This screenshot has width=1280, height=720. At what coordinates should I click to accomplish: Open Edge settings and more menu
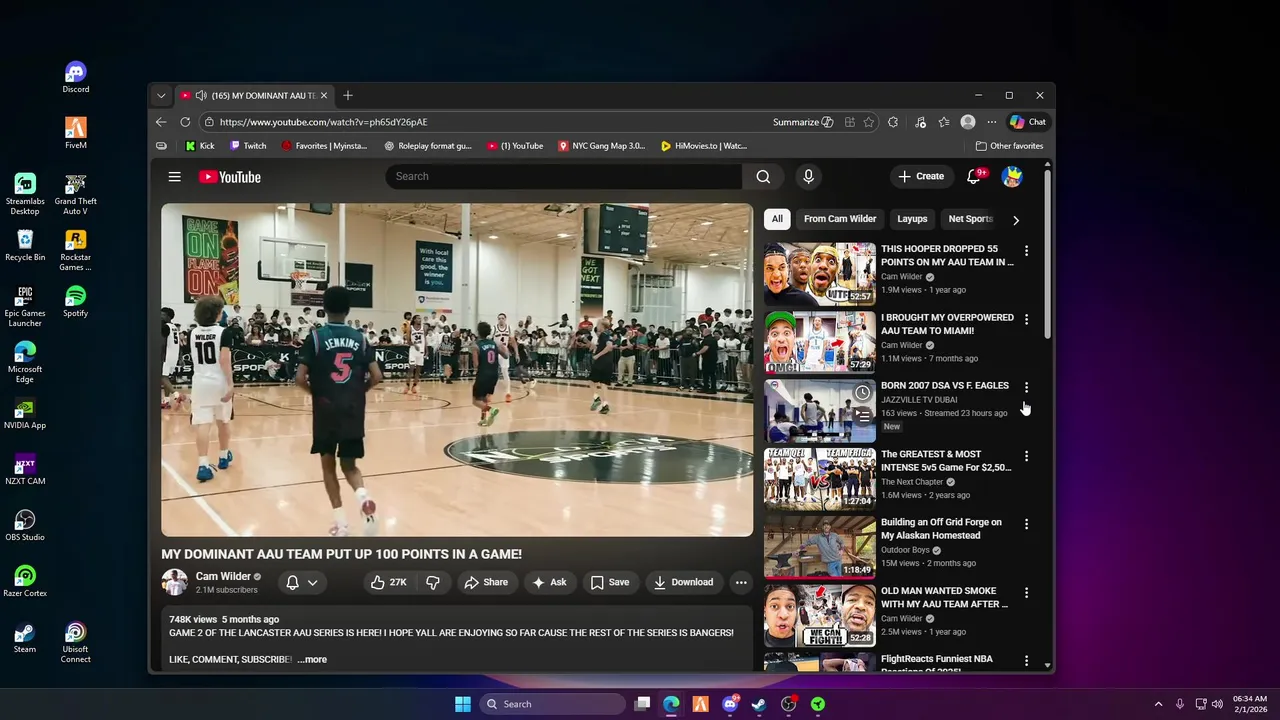(x=992, y=122)
